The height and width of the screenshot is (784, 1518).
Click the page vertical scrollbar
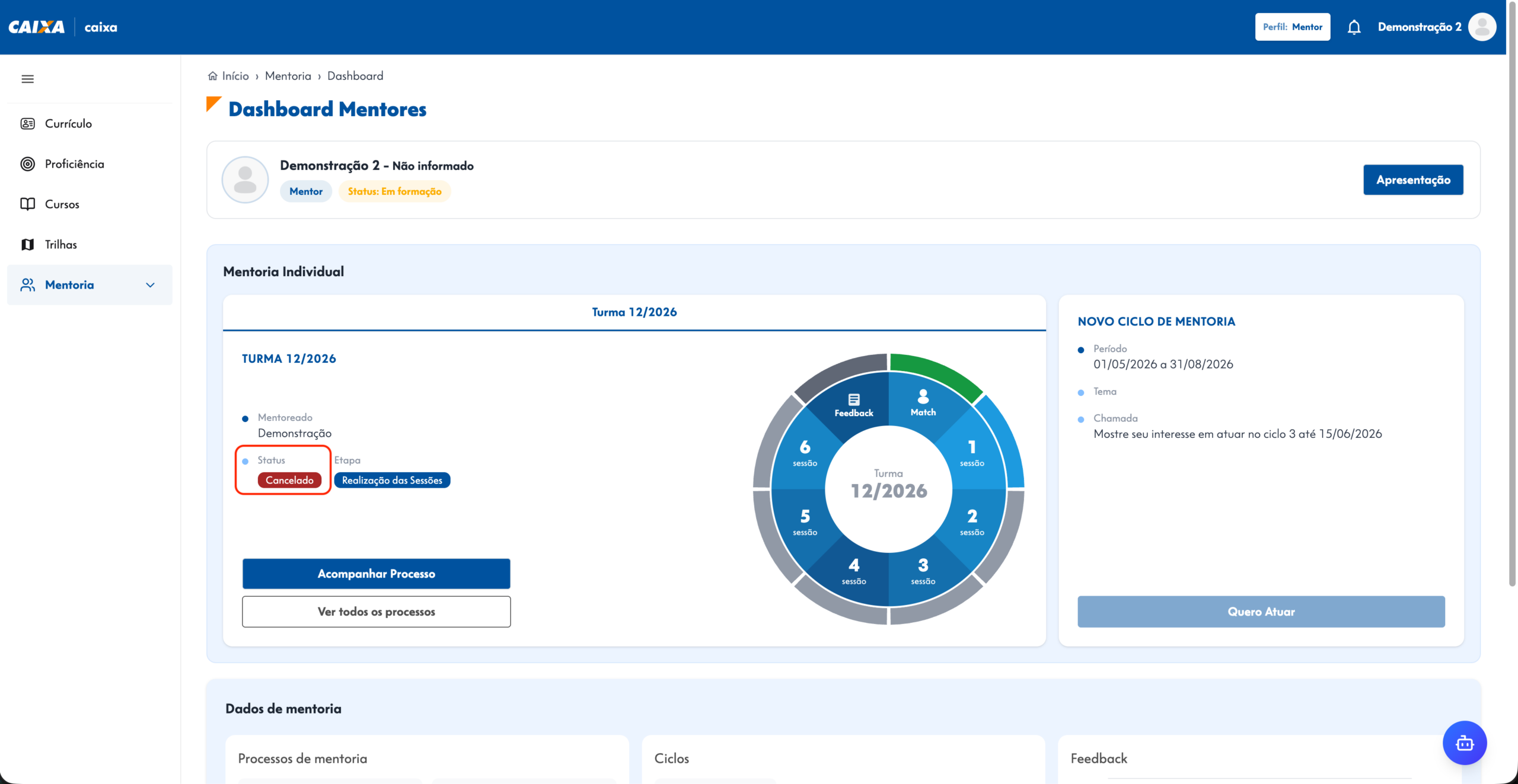click(1511, 320)
